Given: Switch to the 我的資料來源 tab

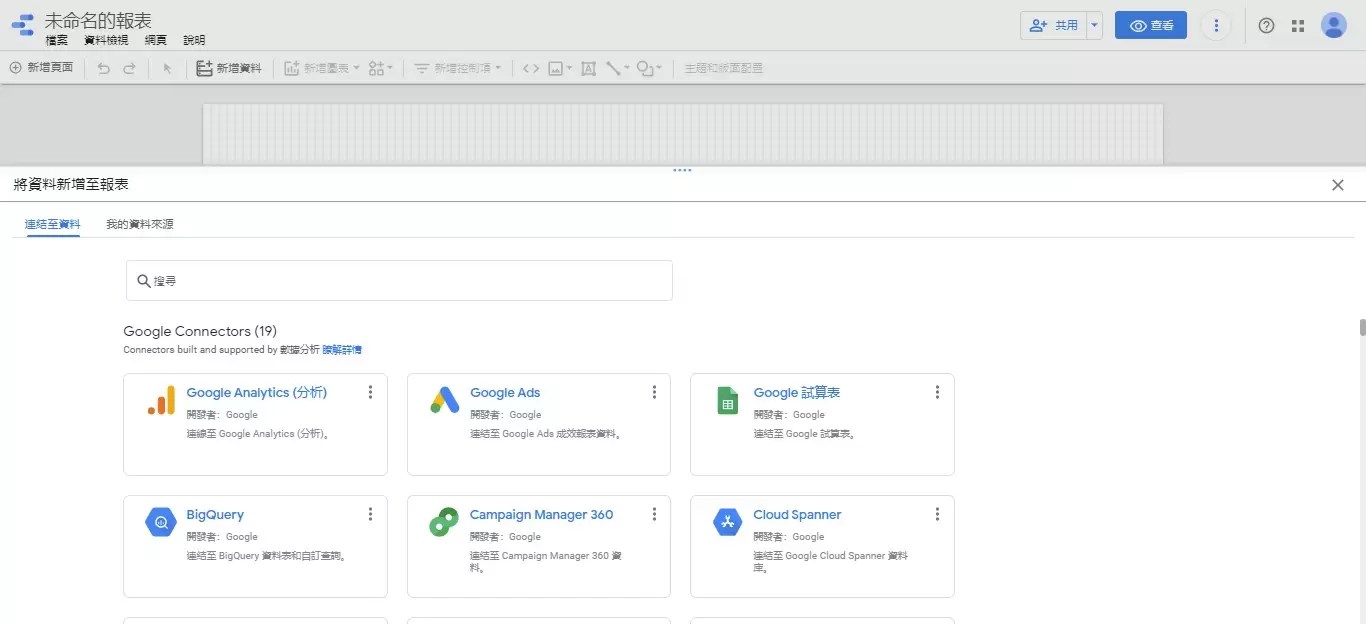Looking at the screenshot, I should [x=138, y=223].
